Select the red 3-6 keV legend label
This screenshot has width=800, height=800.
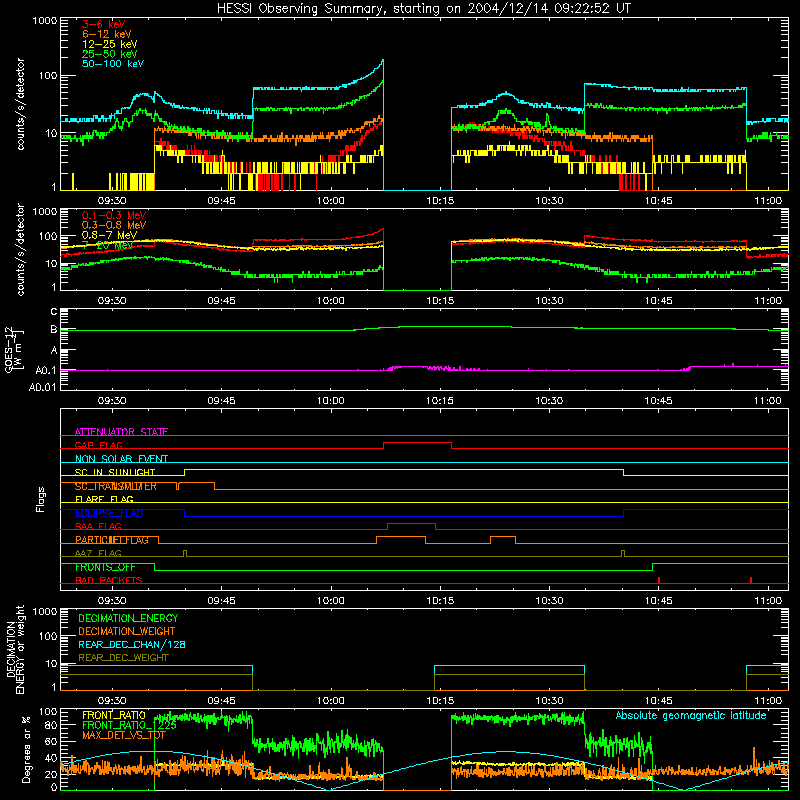click(x=104, y=24)
